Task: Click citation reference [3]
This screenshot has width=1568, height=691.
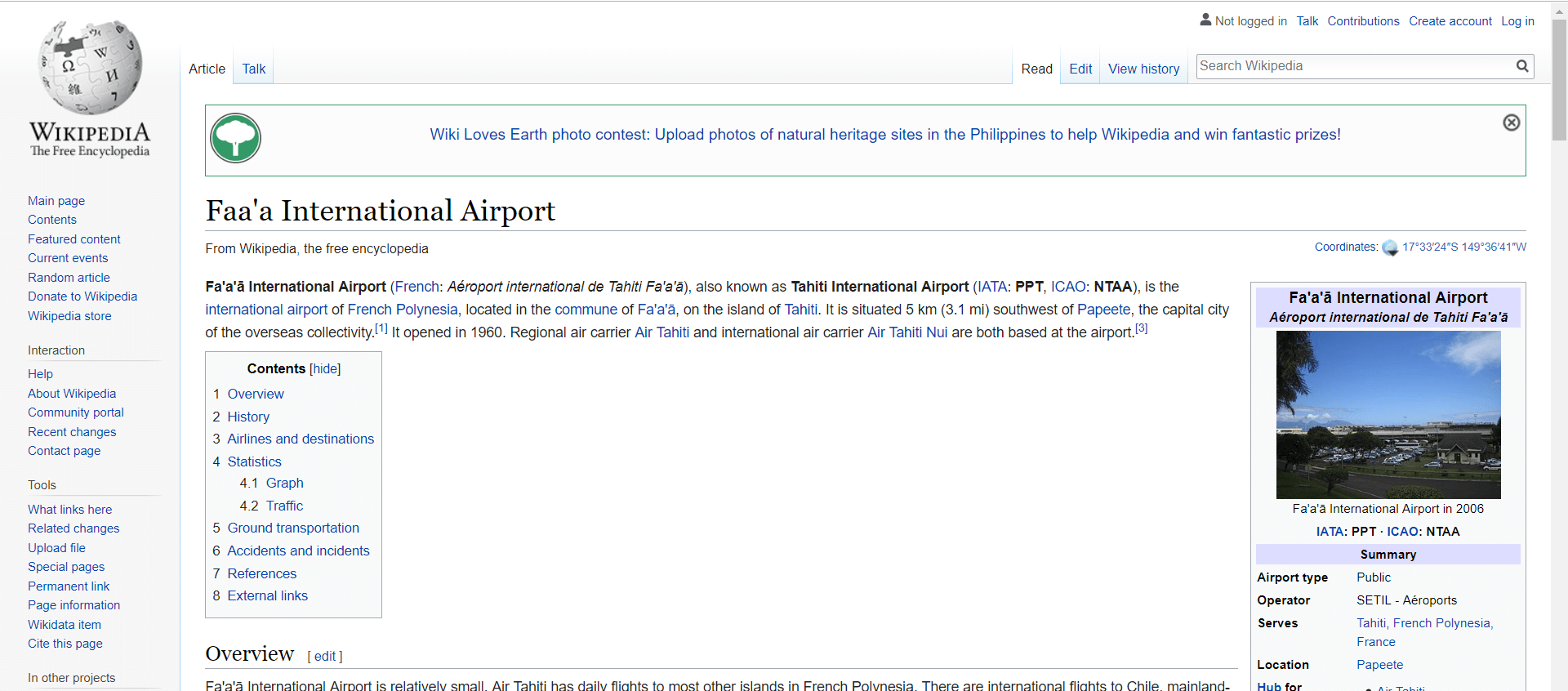Action: 1142,328
